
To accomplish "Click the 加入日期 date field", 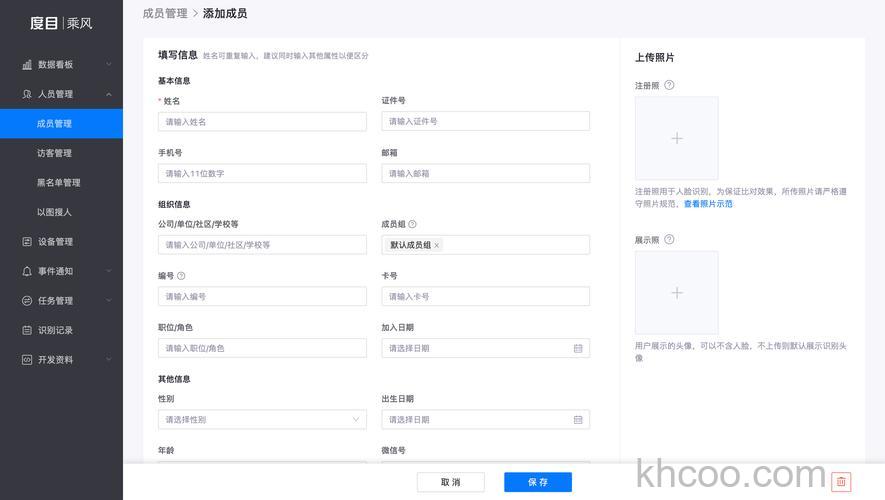I will [x=485, y=348].
